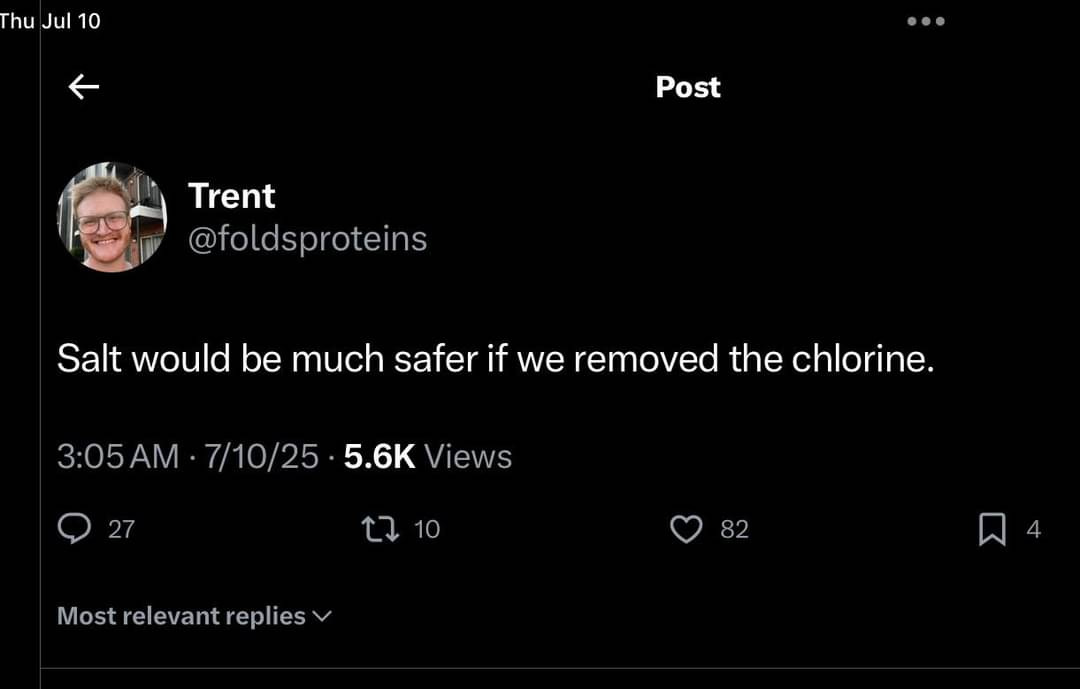Click the chevron beside Most relevant replies

pos(322,616)
